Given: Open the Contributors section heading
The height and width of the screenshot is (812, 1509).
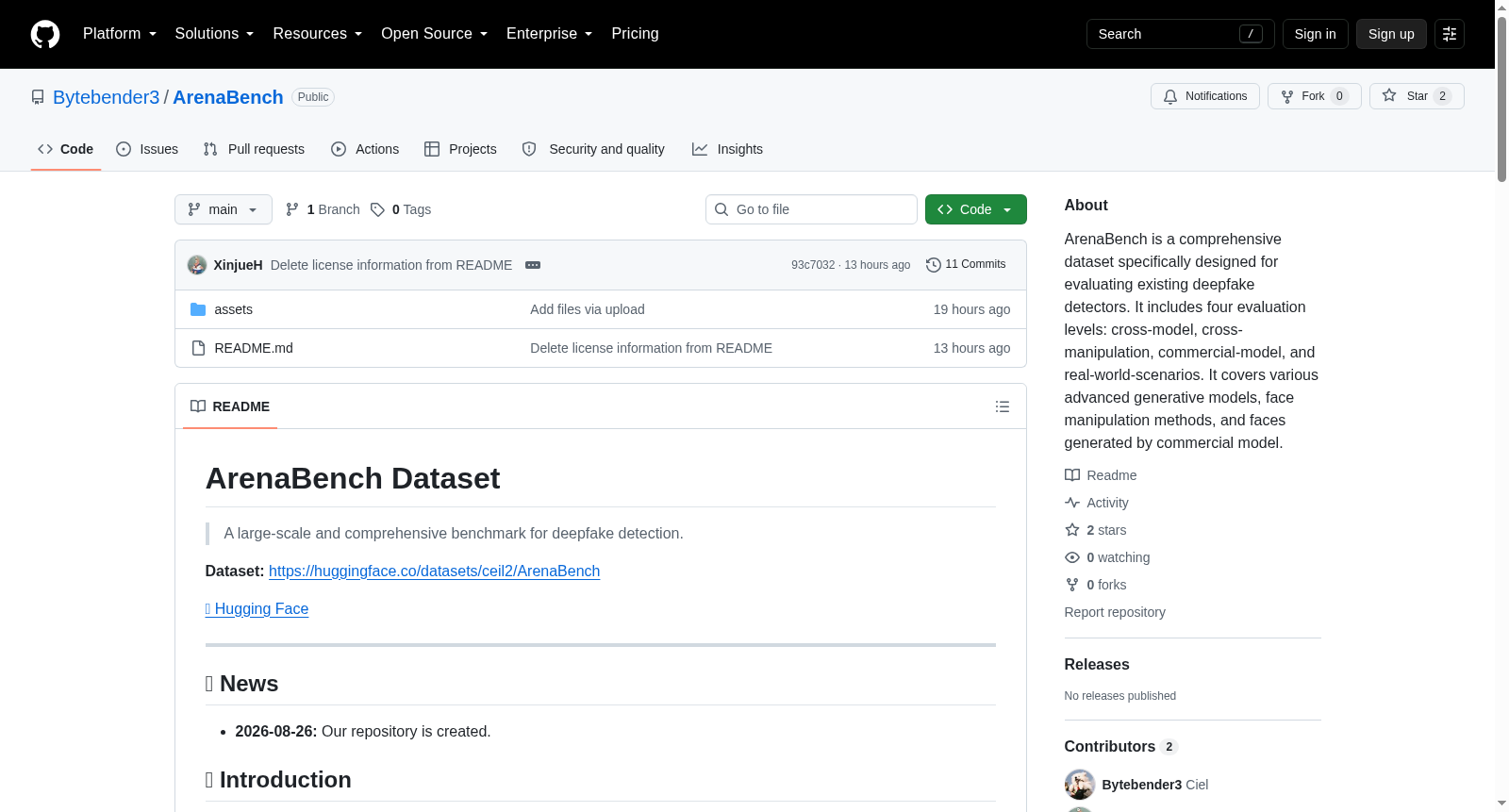Looking at the screenshot, I should coord(1121,747).
